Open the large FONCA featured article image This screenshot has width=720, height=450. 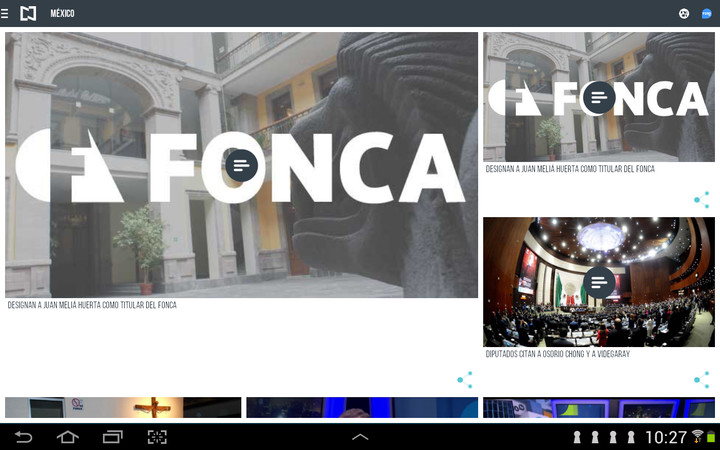click(x=242, y=165)
